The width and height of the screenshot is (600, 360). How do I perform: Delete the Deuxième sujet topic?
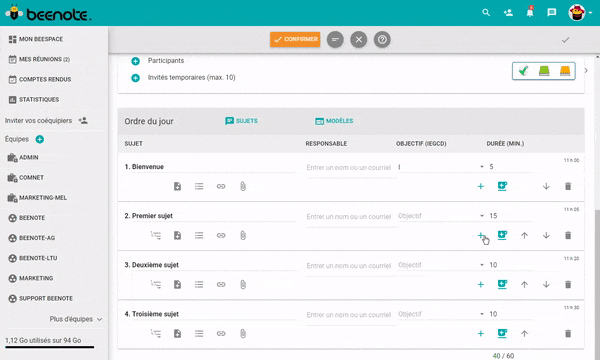coord(568,284)
